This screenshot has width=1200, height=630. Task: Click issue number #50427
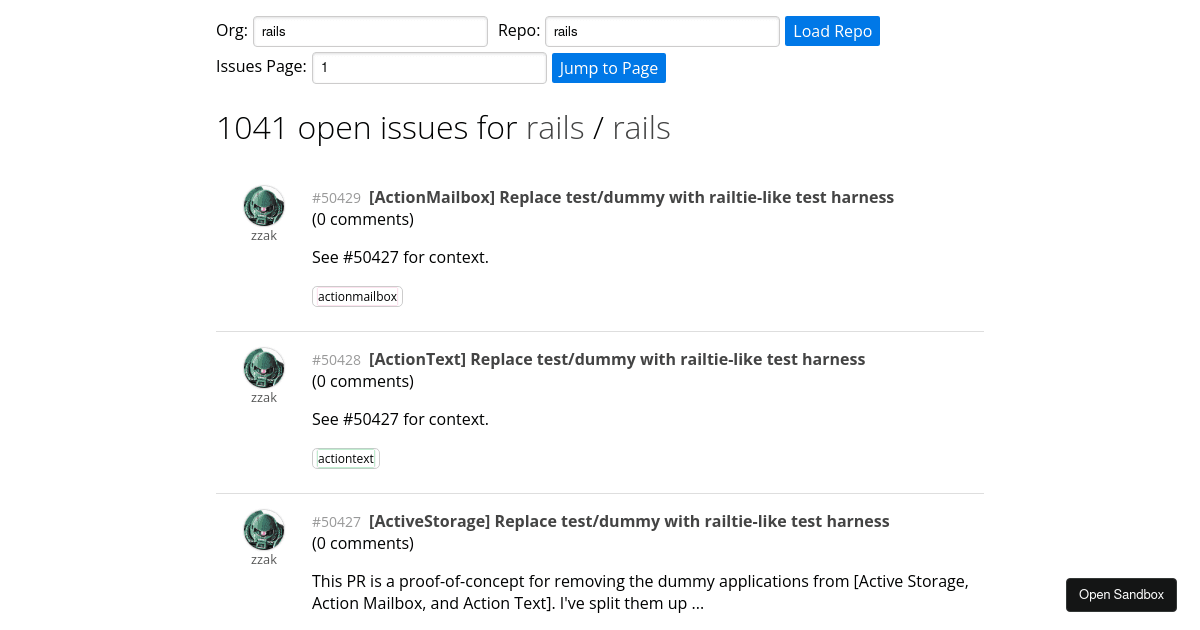[336, 522]
